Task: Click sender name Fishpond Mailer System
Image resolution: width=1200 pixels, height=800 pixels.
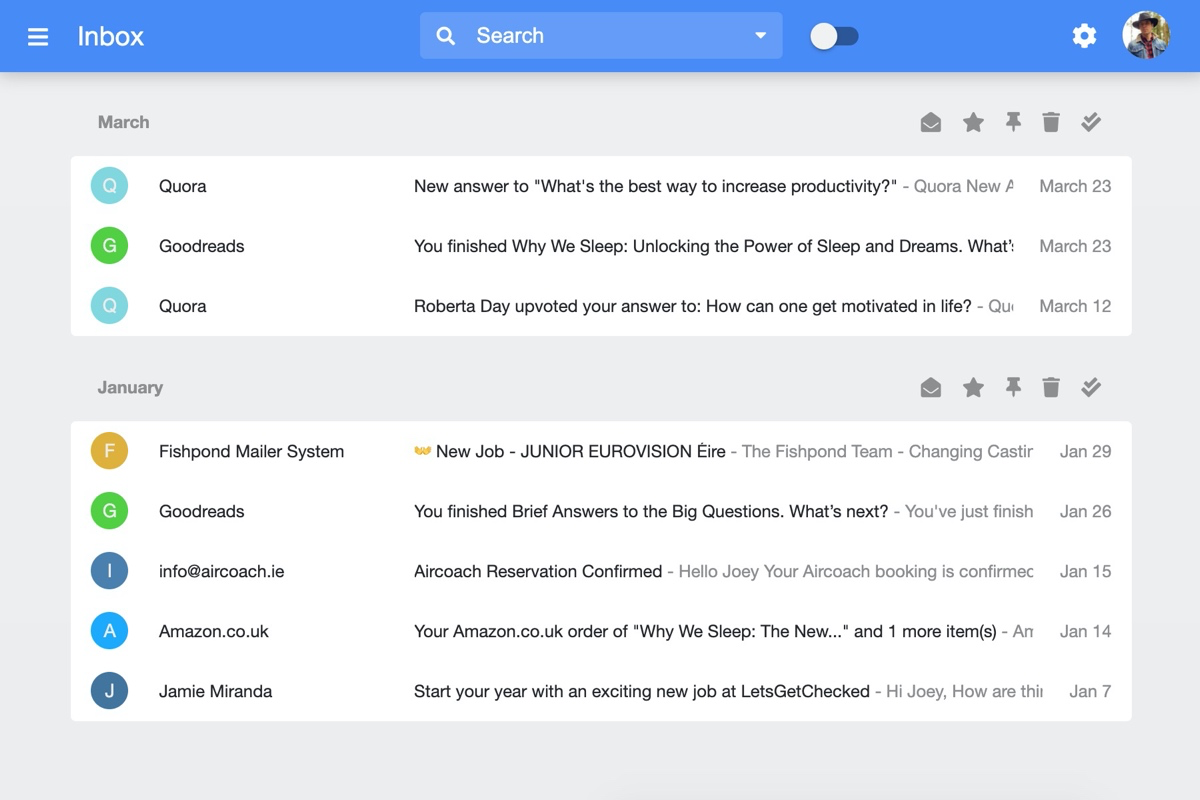Action: click(x=251, y=451)
